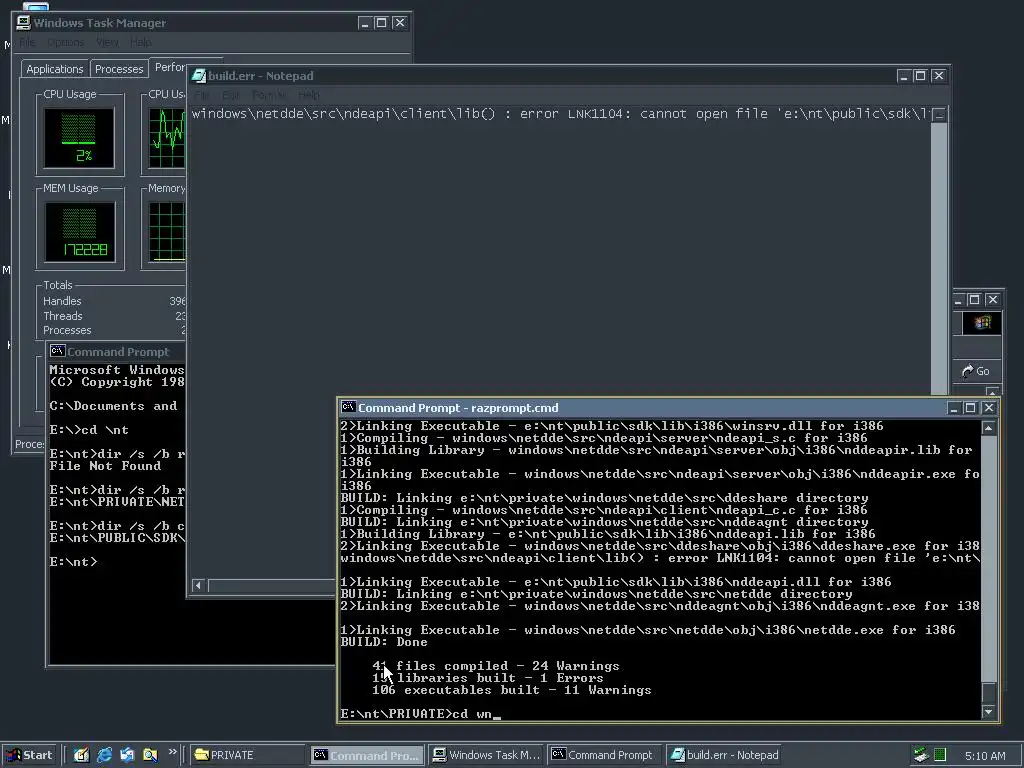
Task: Expand the Quick Launch overflow chevron
Action: click(x=172, y=752)
